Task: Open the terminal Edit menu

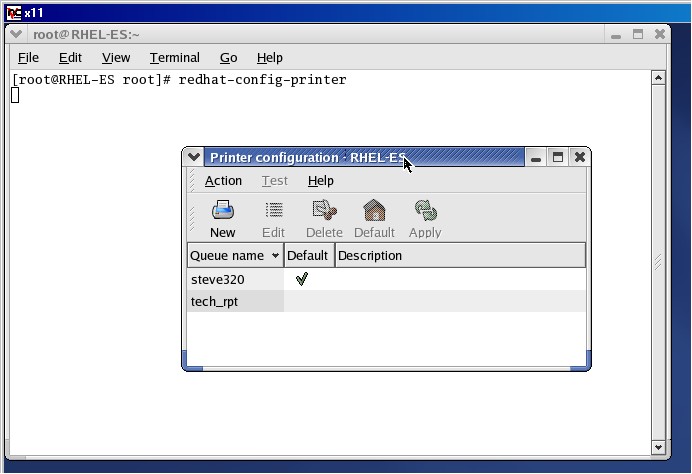Action: tap(70, 58)
